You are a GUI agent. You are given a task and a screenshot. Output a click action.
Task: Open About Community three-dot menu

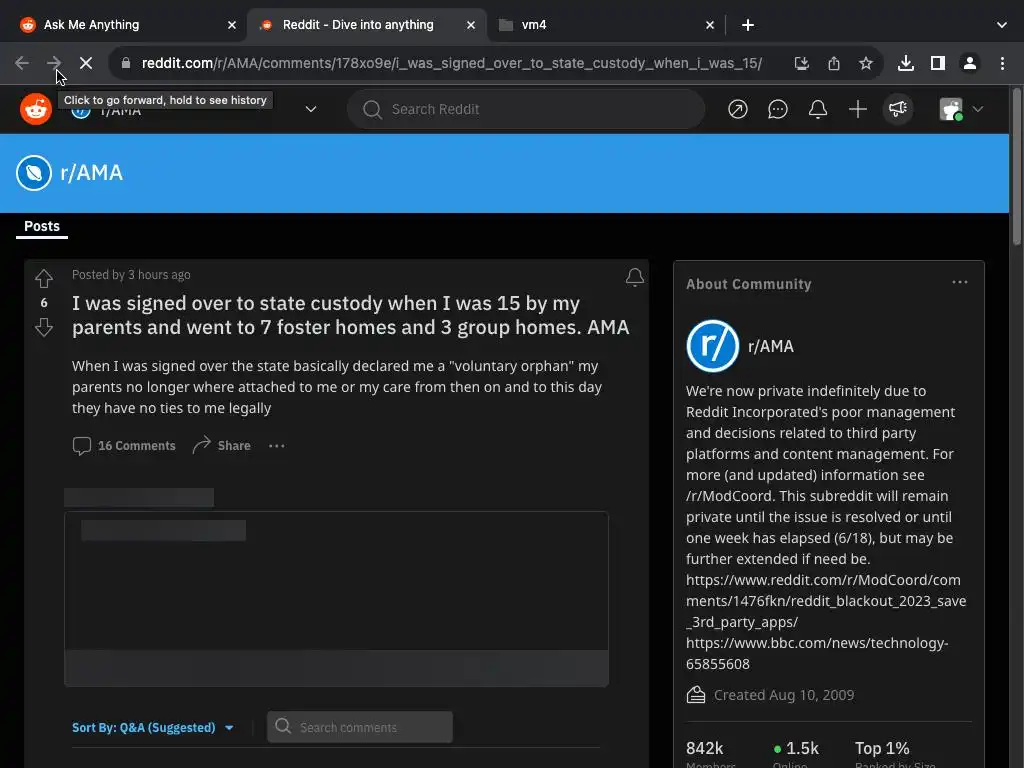point(959,282)
